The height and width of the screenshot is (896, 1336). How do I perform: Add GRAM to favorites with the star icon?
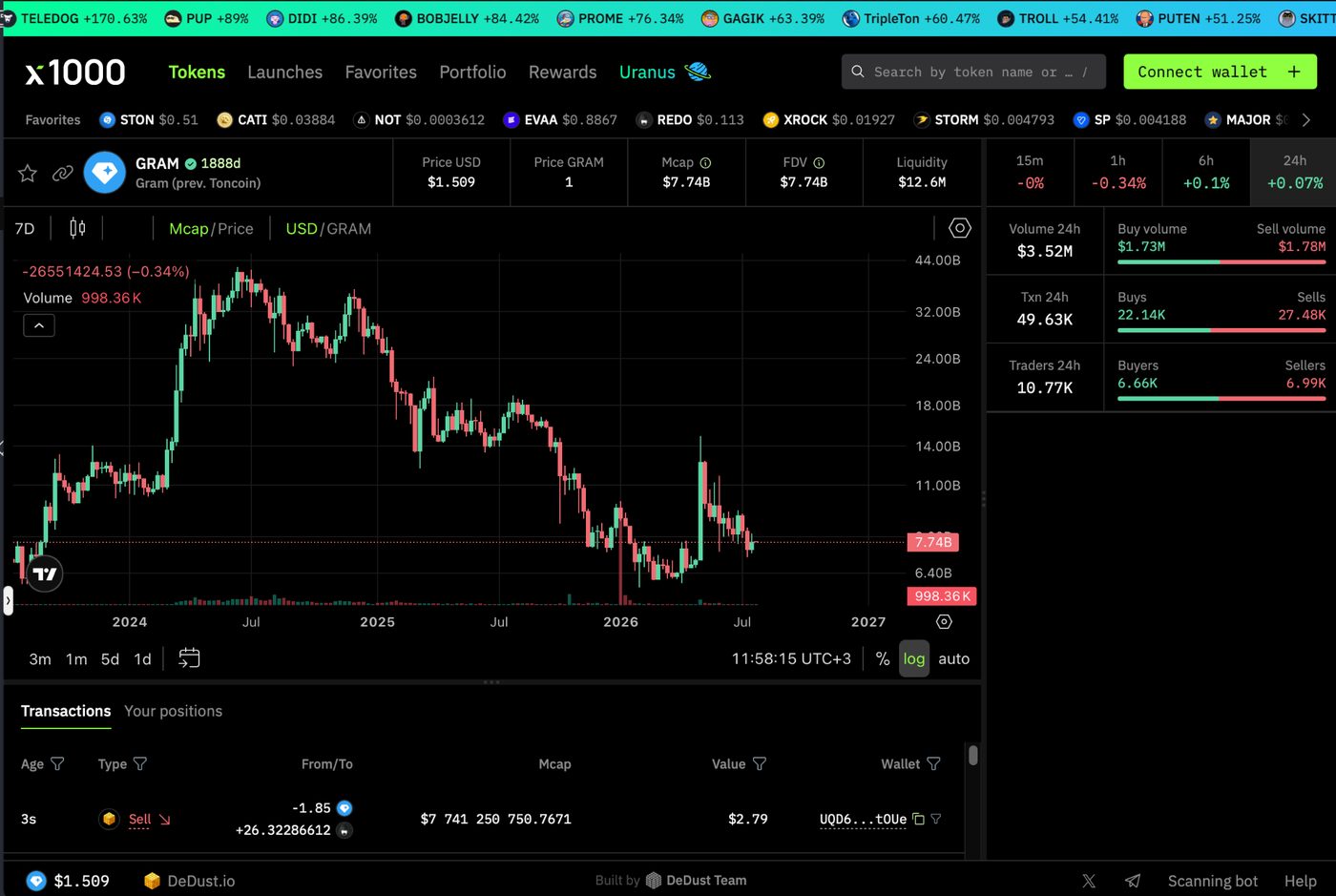coord(28,173)
